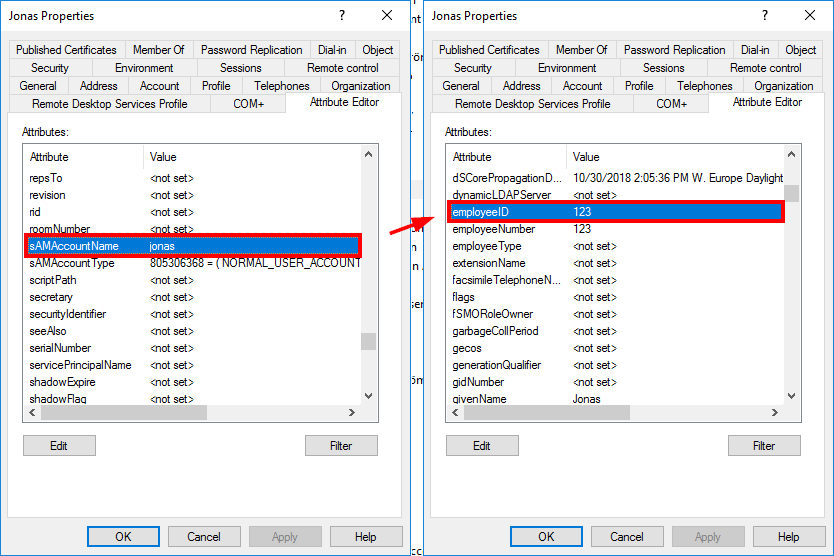Click the help question mark in left dialog title bar
The width and height of the screenshot is (834, 556).
[342, 16]
